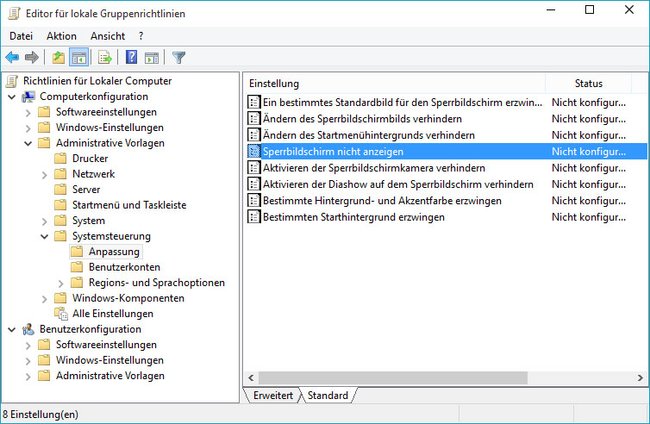Open the ? help menu
The width and height of the screenshot is (650, 424).
pyautogui.click(x=141, y=36)
